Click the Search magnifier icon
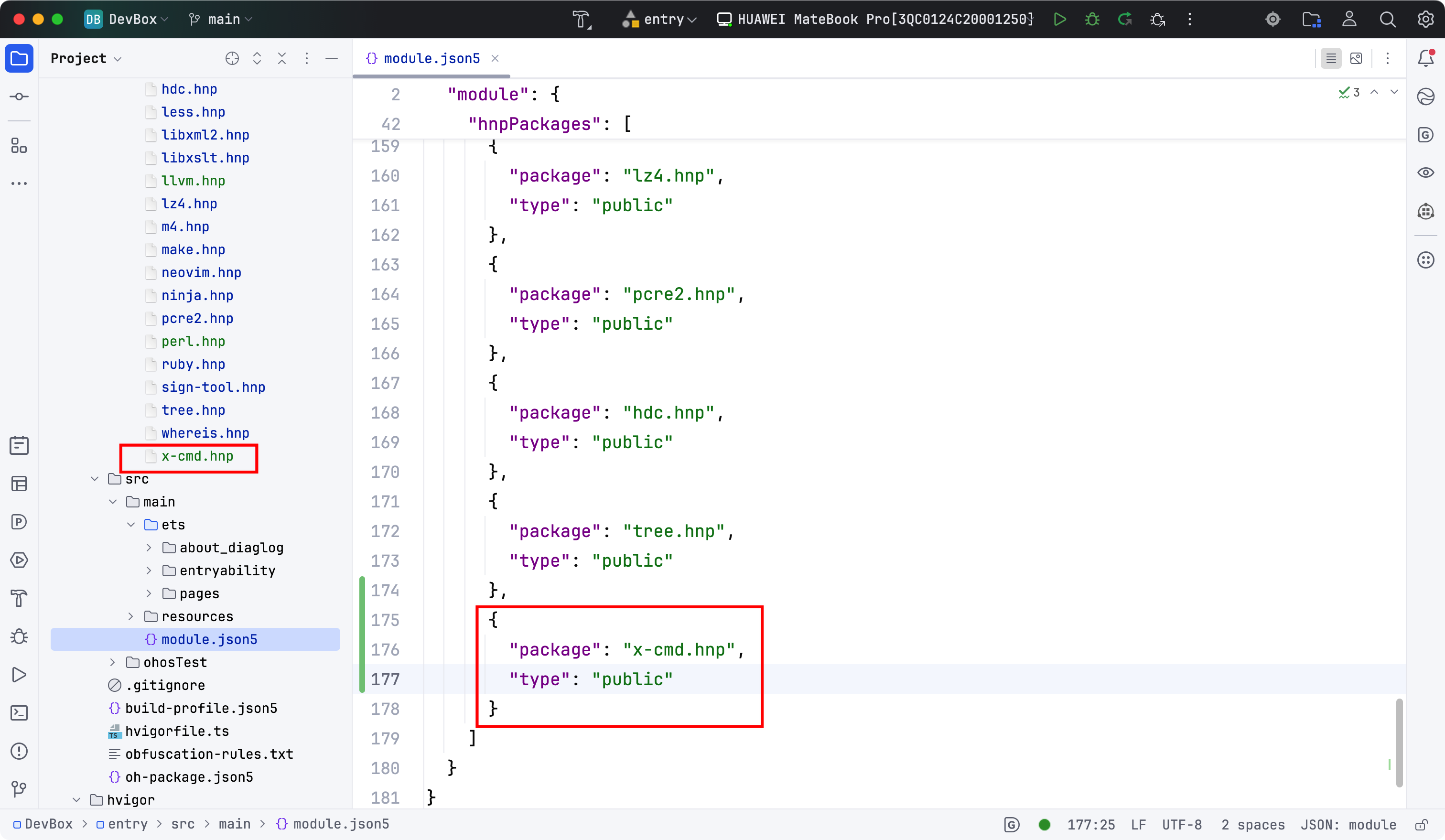This screenshot has width=1445, height=840. click(1388, 19)
